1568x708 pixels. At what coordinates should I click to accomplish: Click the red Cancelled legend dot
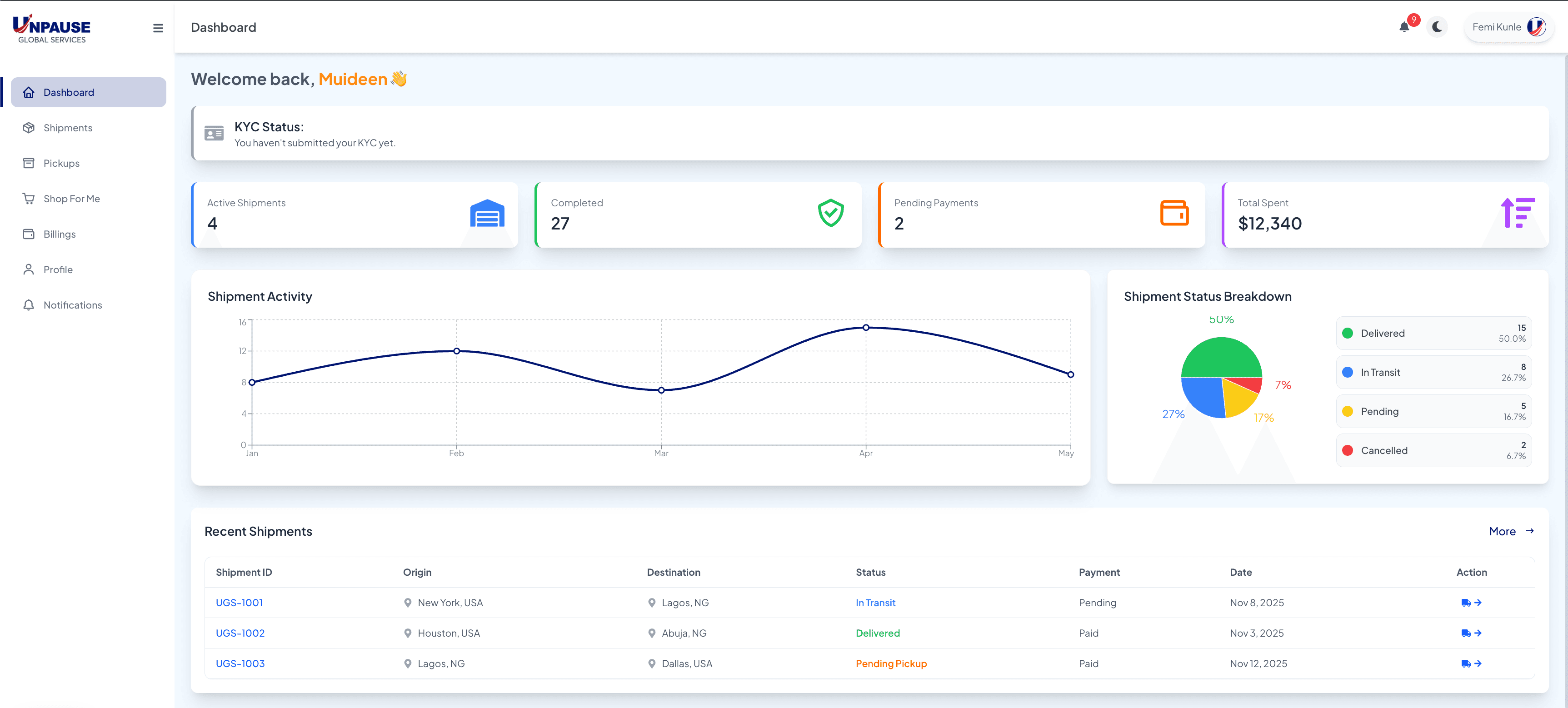pyautogui.click(x=1347, y=450)
